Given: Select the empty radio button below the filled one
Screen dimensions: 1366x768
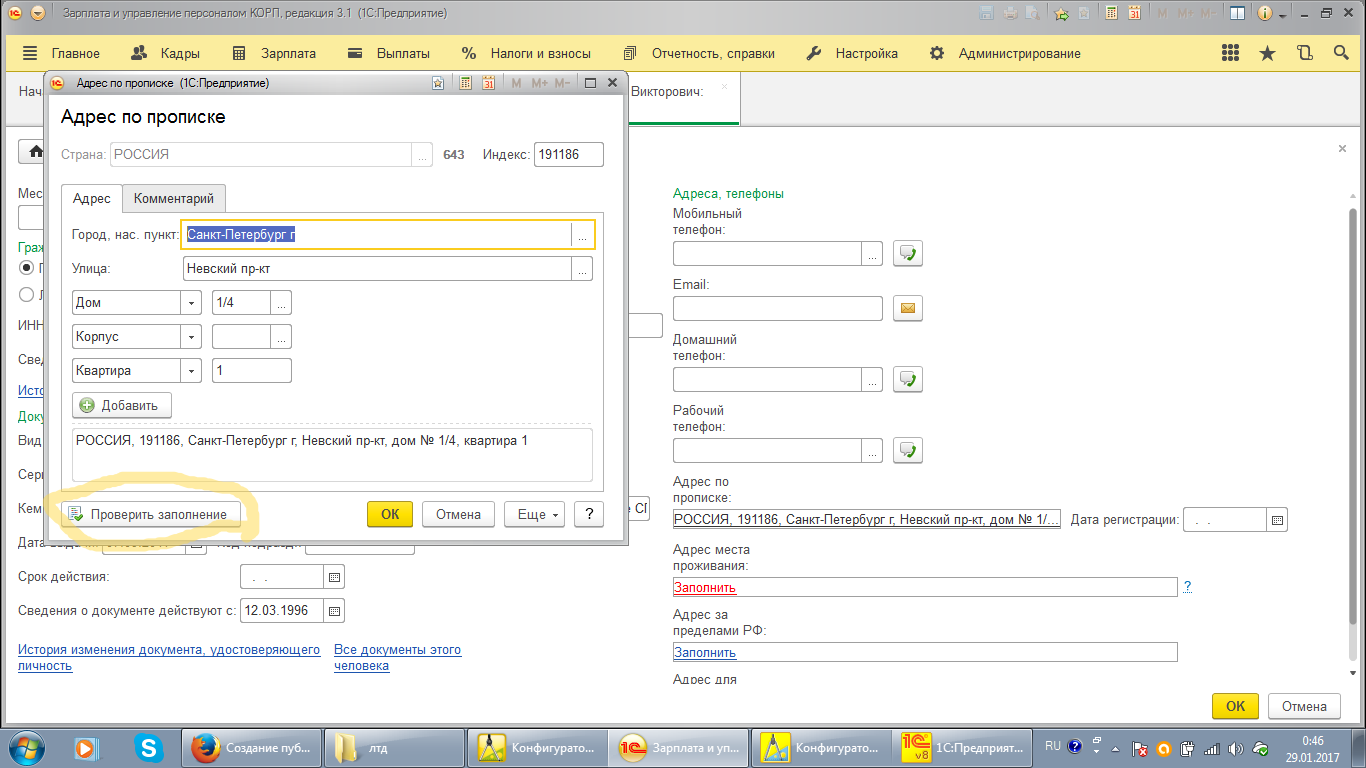Looking at the screenshot, I should pos(27,294).
